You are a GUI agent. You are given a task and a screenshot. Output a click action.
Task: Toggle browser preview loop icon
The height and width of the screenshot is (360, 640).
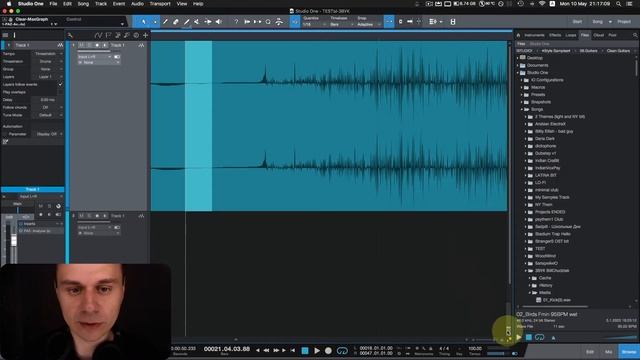tap(540, 338)
